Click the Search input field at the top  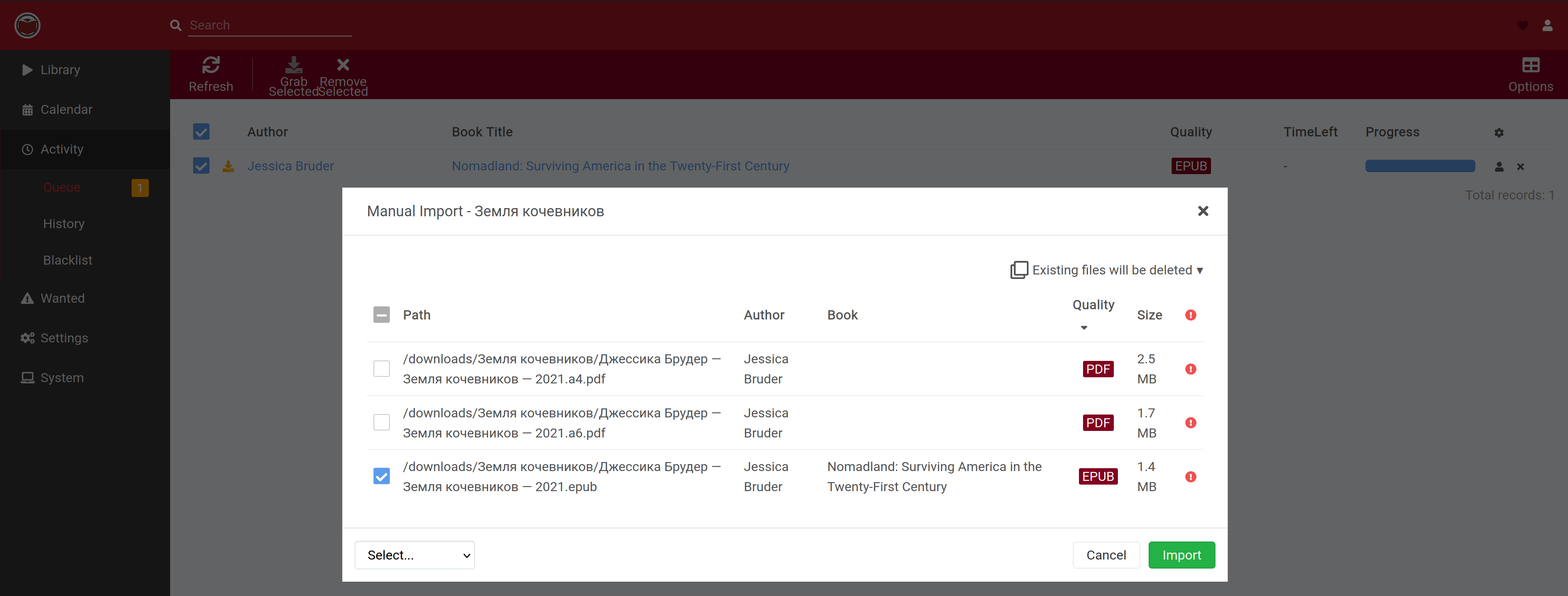point(268,25)
